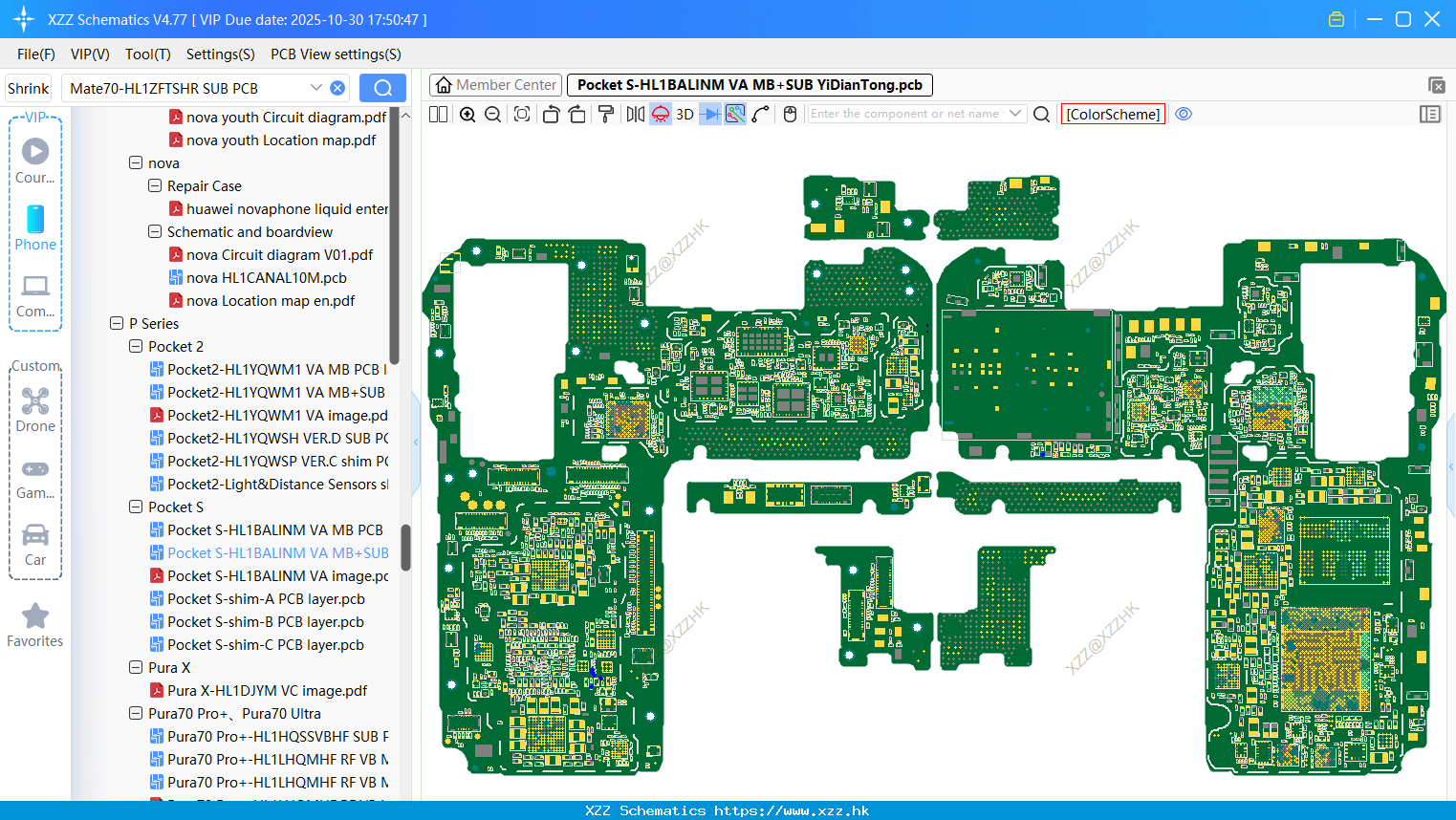This screenshot has height=820, width=1456.
Task: Select the Drone category in the sidebar
Action: (x=35, y=409)
